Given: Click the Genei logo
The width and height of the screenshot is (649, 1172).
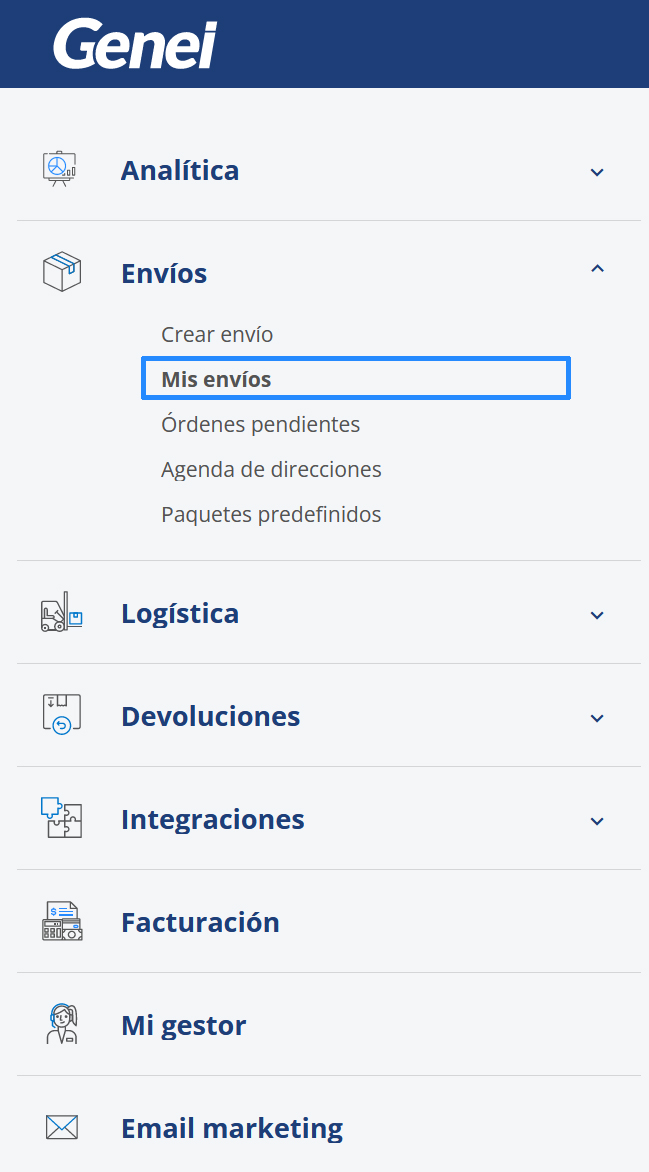Looking at the screenshot, I should 134,46.
